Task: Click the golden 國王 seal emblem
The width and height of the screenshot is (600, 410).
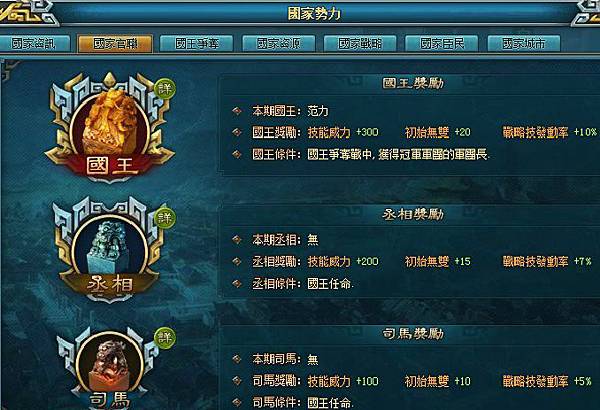Action: [110, 121]
